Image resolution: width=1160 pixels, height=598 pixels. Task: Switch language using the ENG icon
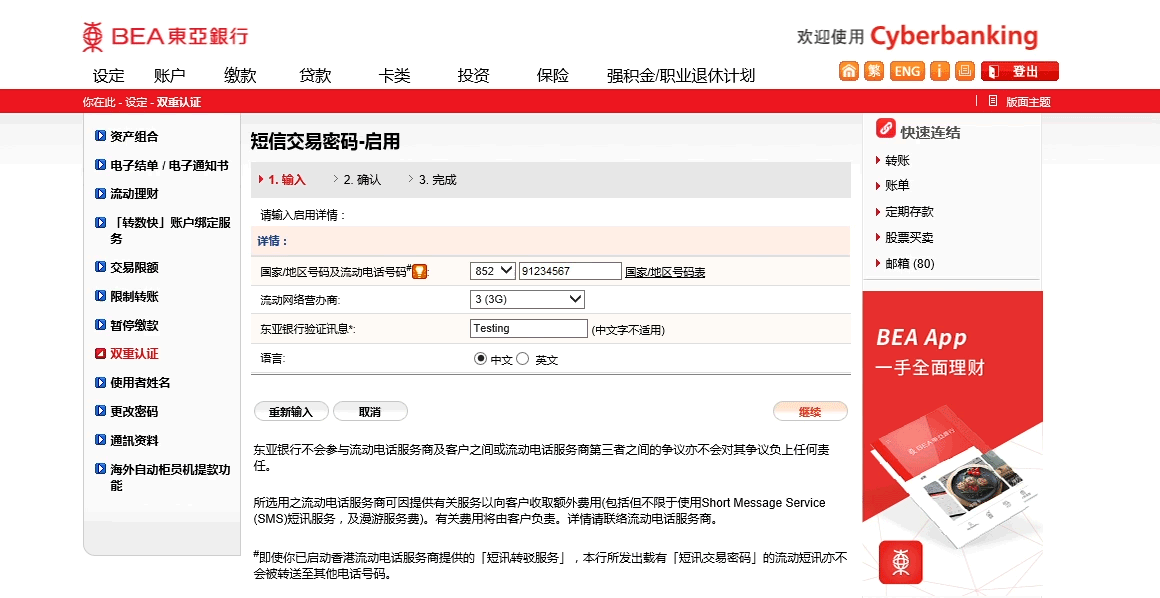(906, 71)
